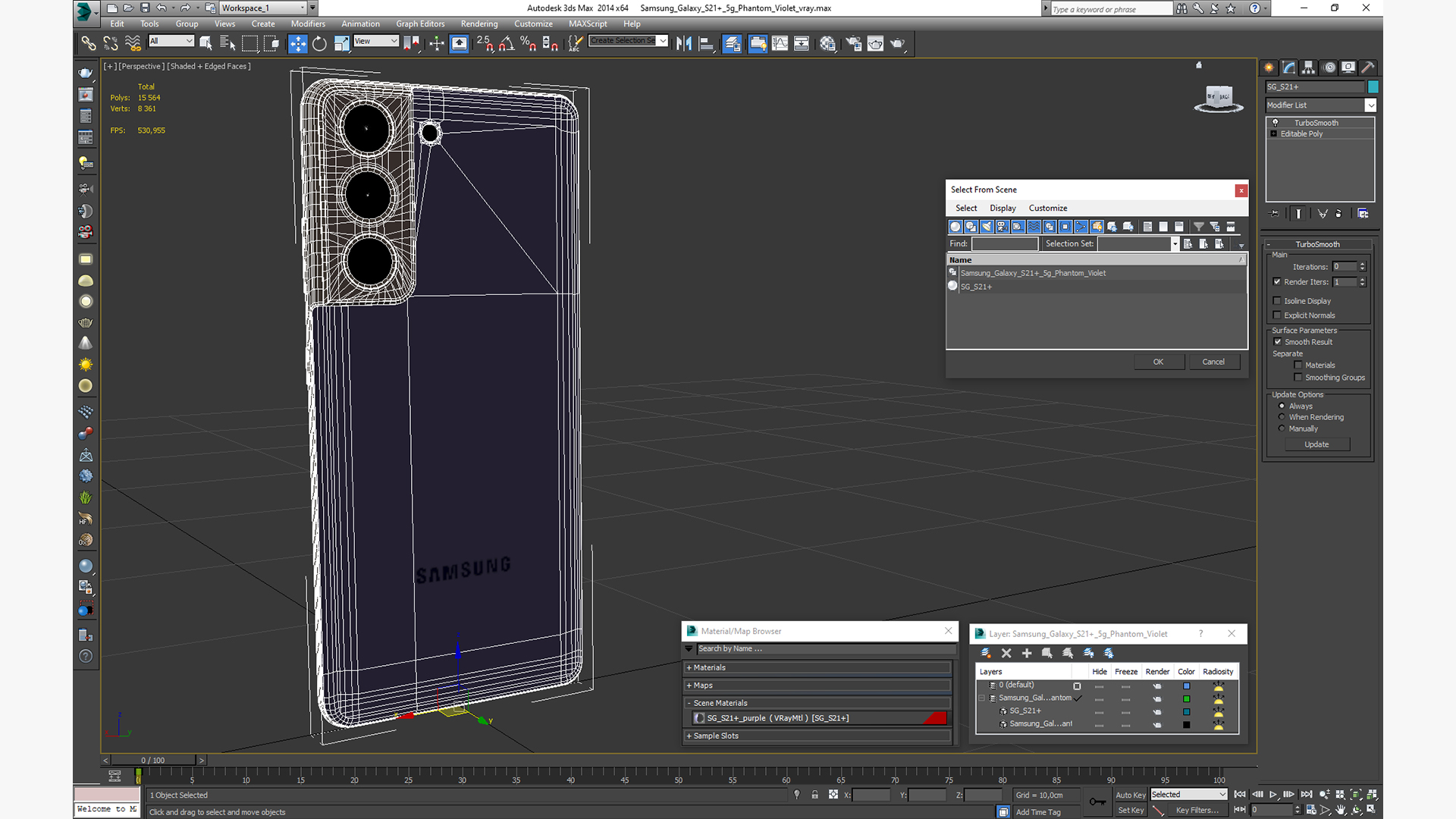Activate the Select and Move tool

[x=297, y=44]
